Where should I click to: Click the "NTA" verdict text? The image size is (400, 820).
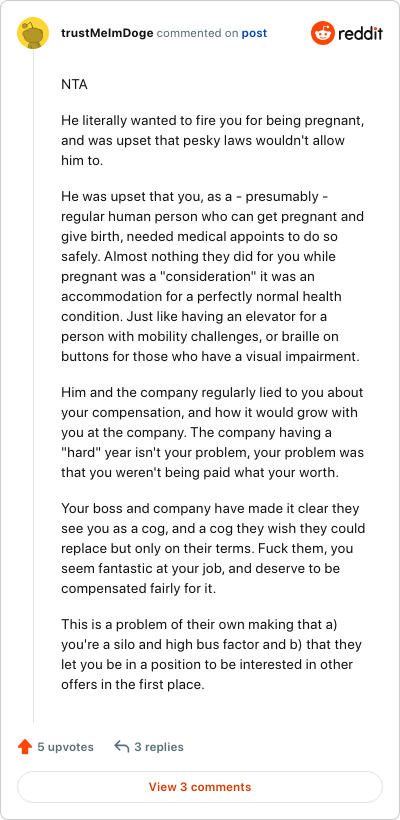(74, 84)
